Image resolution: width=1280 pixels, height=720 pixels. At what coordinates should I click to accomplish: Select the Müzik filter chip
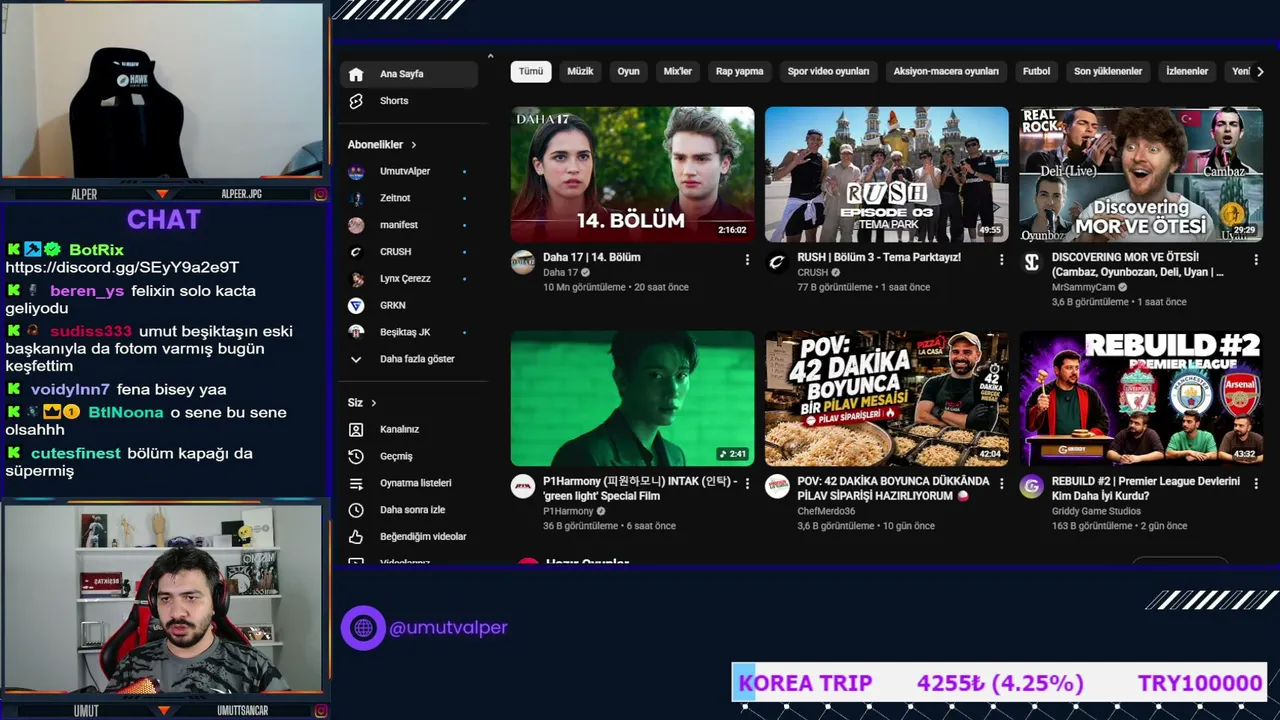coord(580,72)
